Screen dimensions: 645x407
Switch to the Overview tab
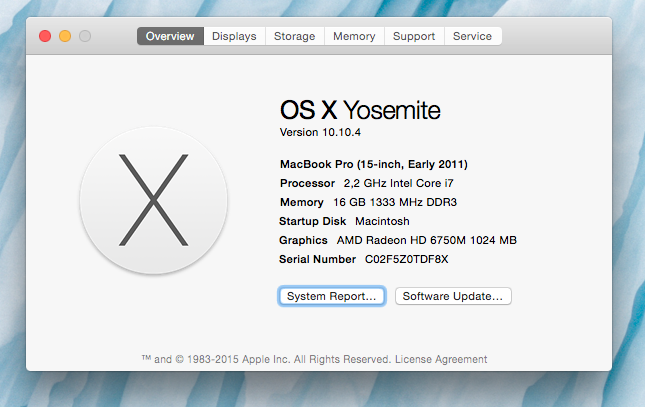(x=170, y=36)
